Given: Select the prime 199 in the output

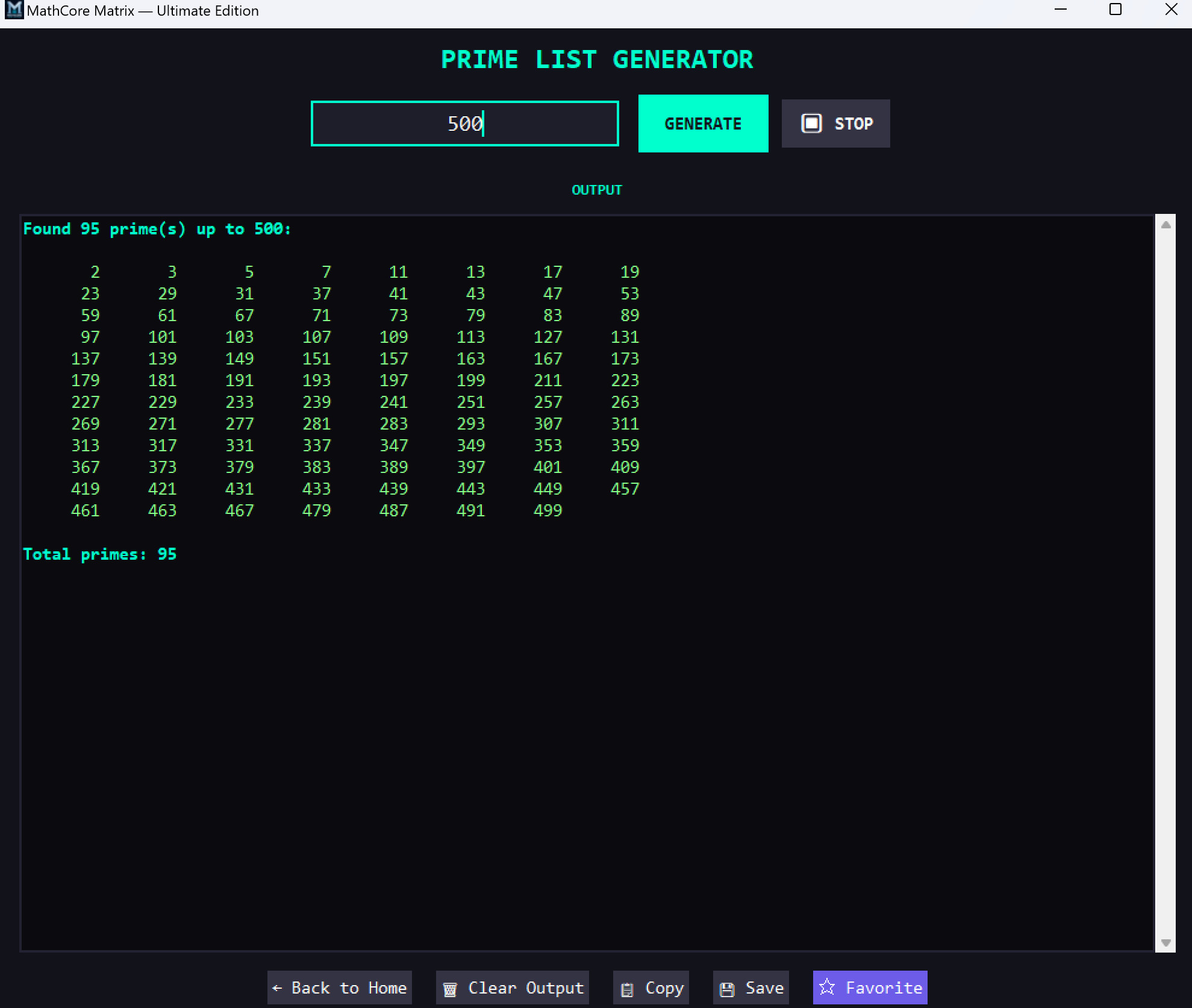Looking at the screenshot, I should coord(470,381).
